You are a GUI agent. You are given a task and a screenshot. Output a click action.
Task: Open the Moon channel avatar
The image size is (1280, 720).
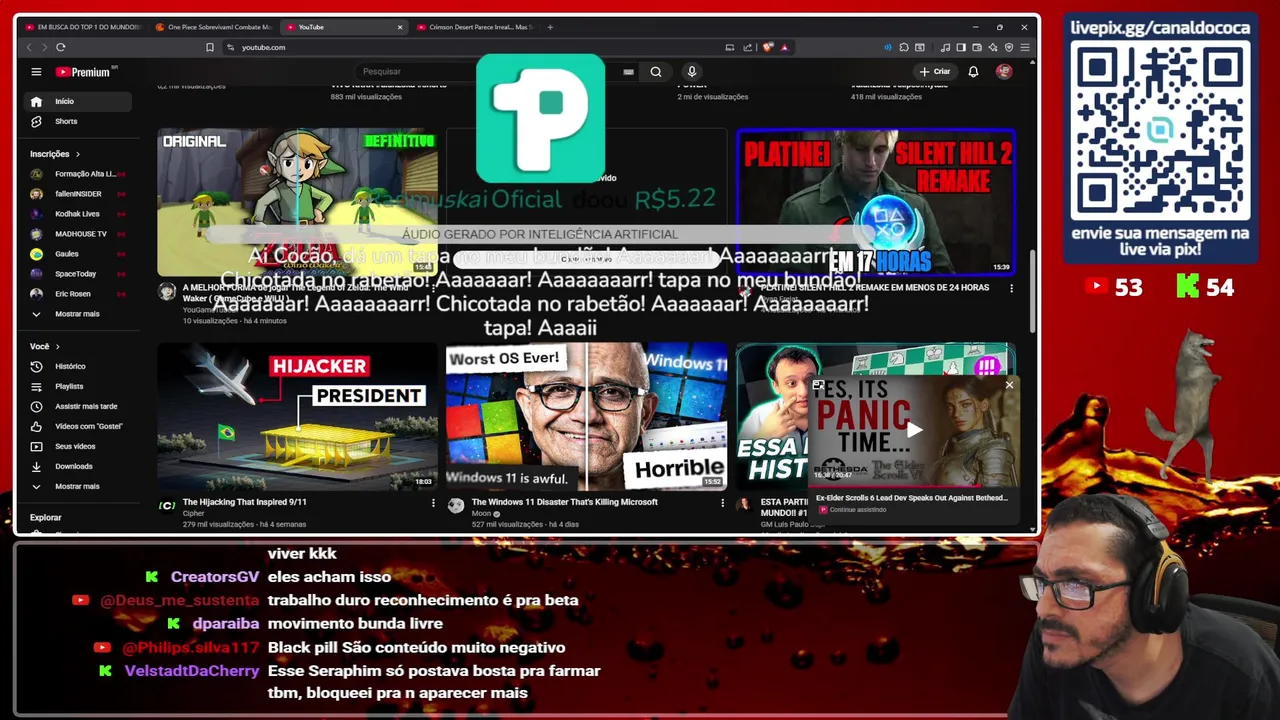point(456,506)
